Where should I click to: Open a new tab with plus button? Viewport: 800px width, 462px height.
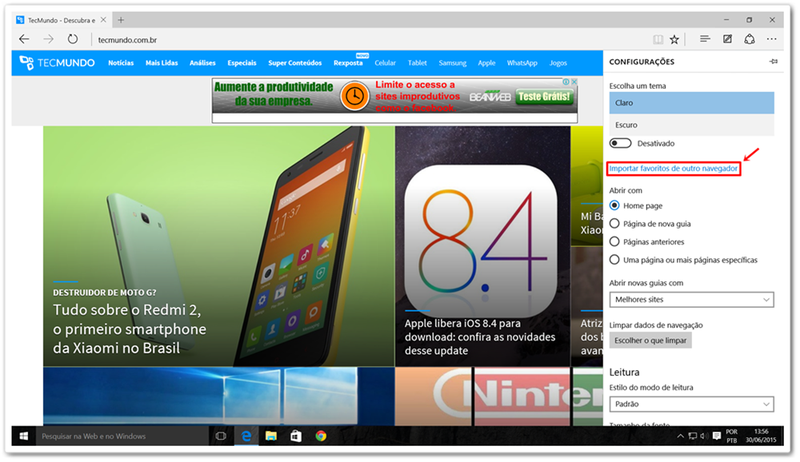pyautogui.click(x=121, y=20)
